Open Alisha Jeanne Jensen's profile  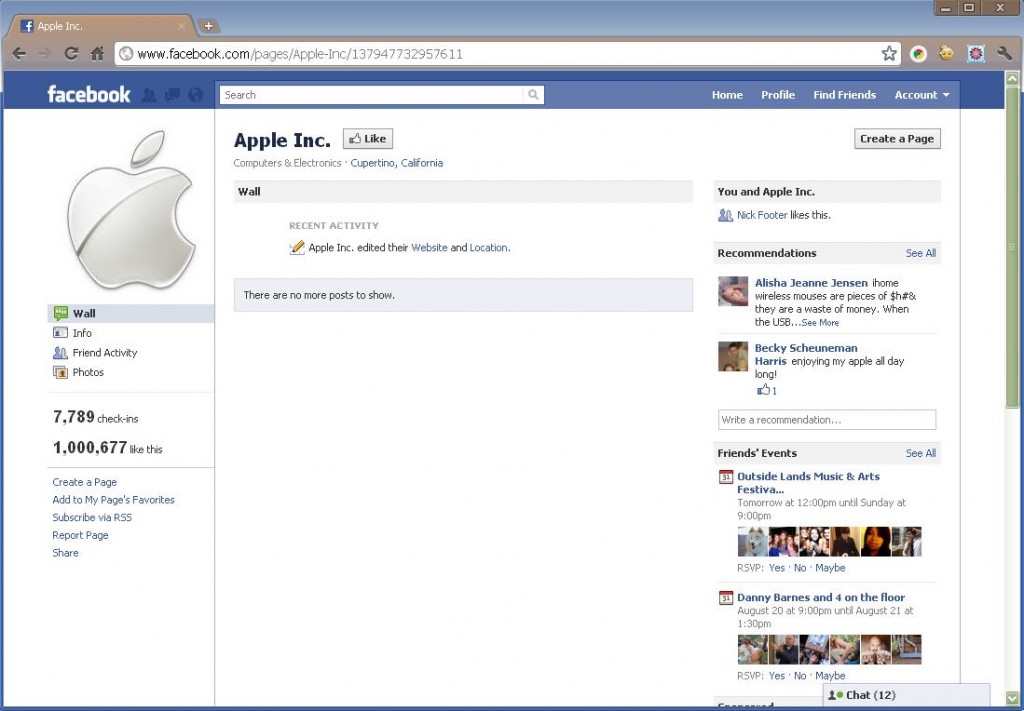click(811, 283)
